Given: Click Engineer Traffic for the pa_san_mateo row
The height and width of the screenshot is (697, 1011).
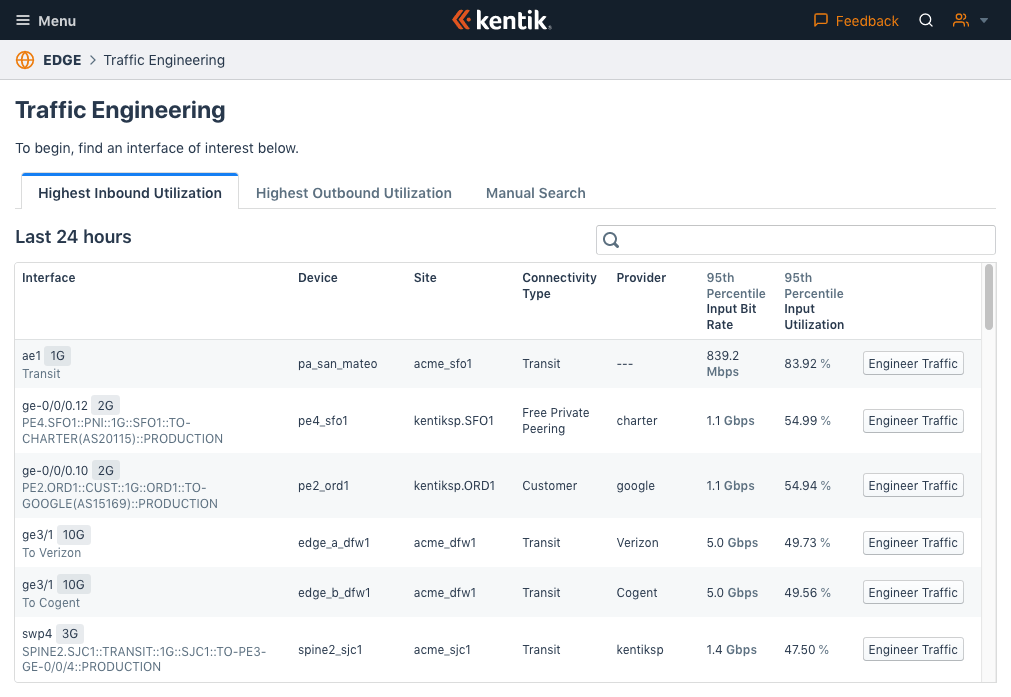Looking at the screenshot, I should (x=912, y=363).
